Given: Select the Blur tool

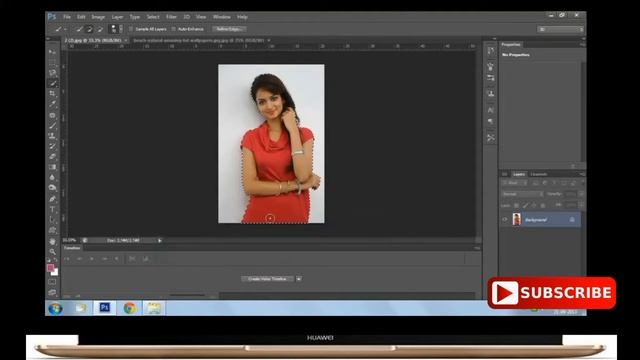Looking at the screenshot, I should click(52, 177).
